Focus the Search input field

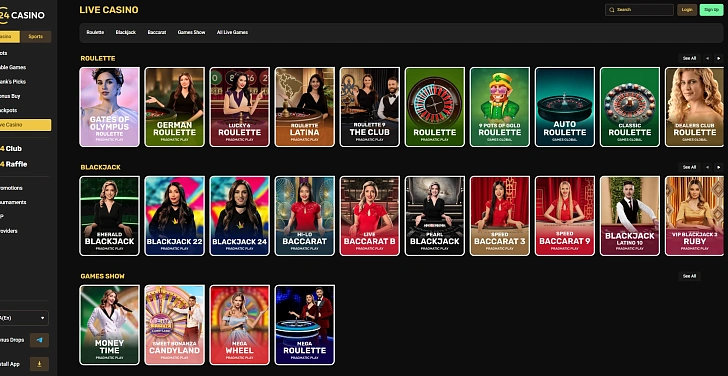[639, 10]
